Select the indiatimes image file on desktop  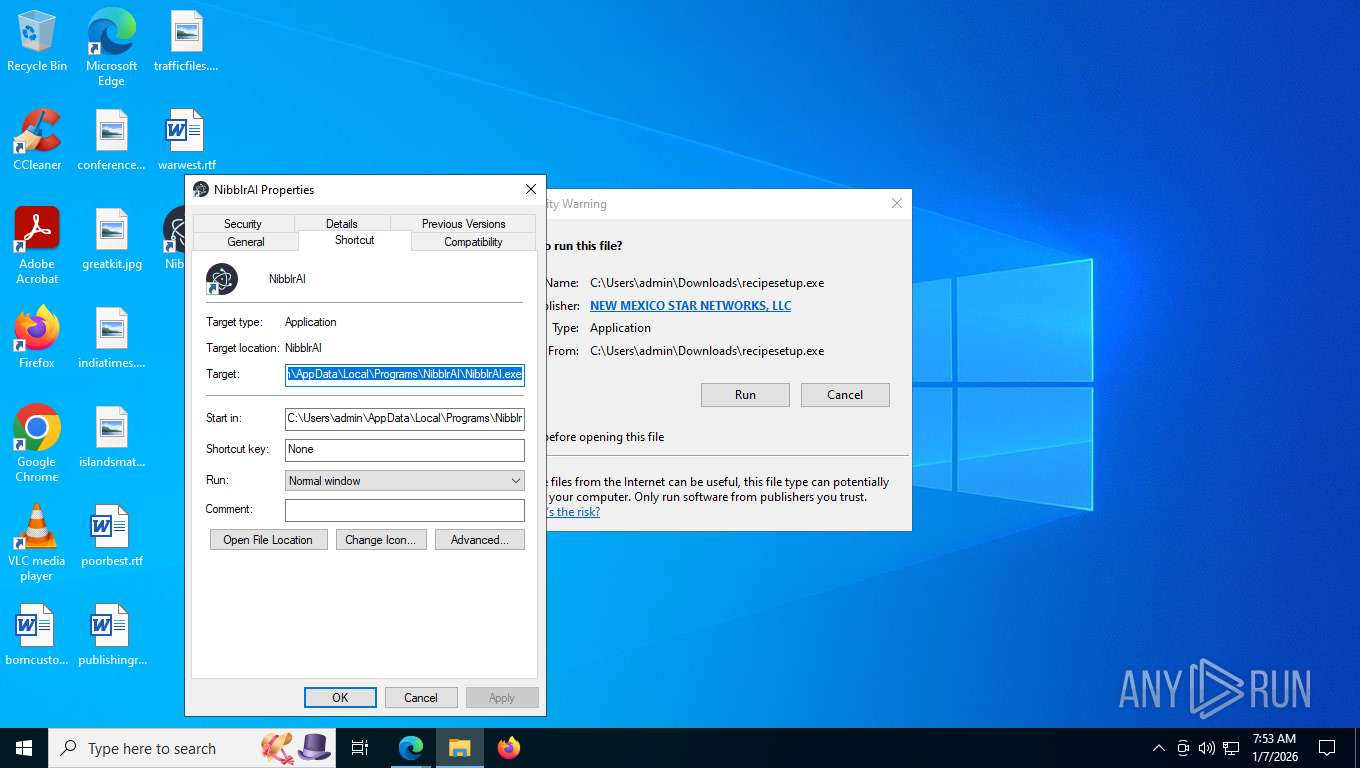pos(111,338)
